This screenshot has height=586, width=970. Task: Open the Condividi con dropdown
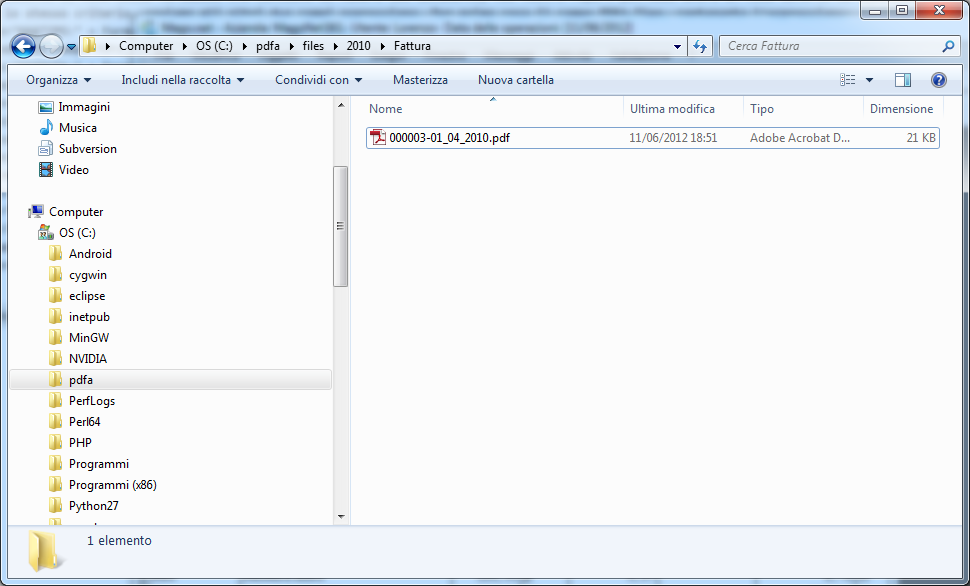[318, 80]
